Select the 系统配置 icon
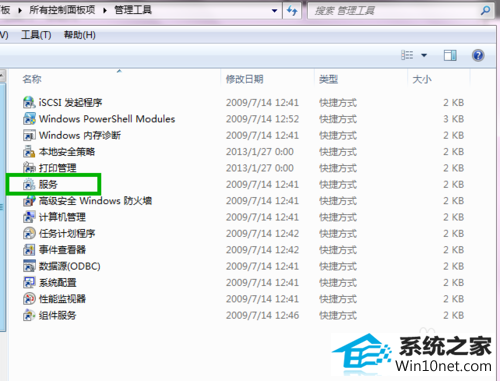 pos(29,282)
